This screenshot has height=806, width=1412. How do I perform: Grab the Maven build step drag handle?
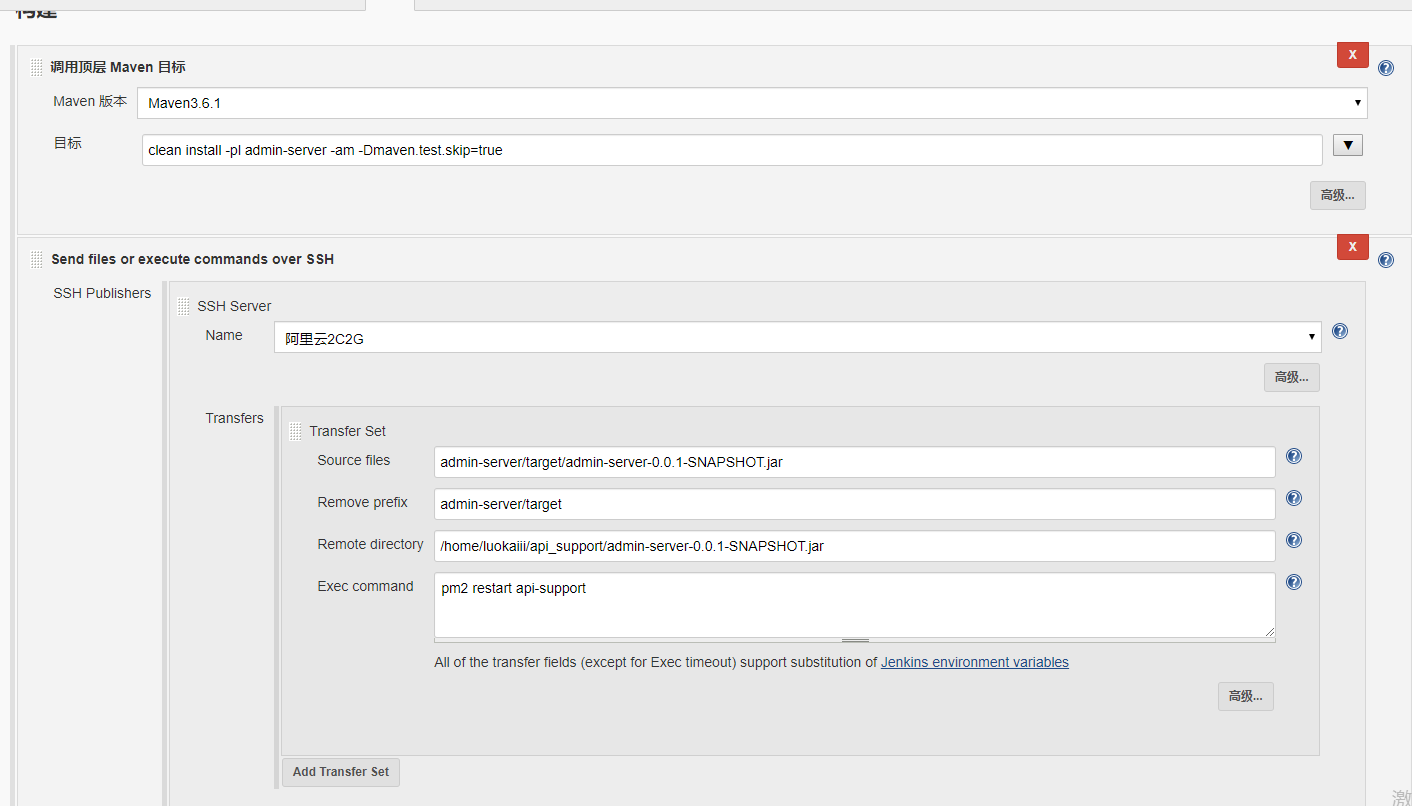(x=36, y=68)
